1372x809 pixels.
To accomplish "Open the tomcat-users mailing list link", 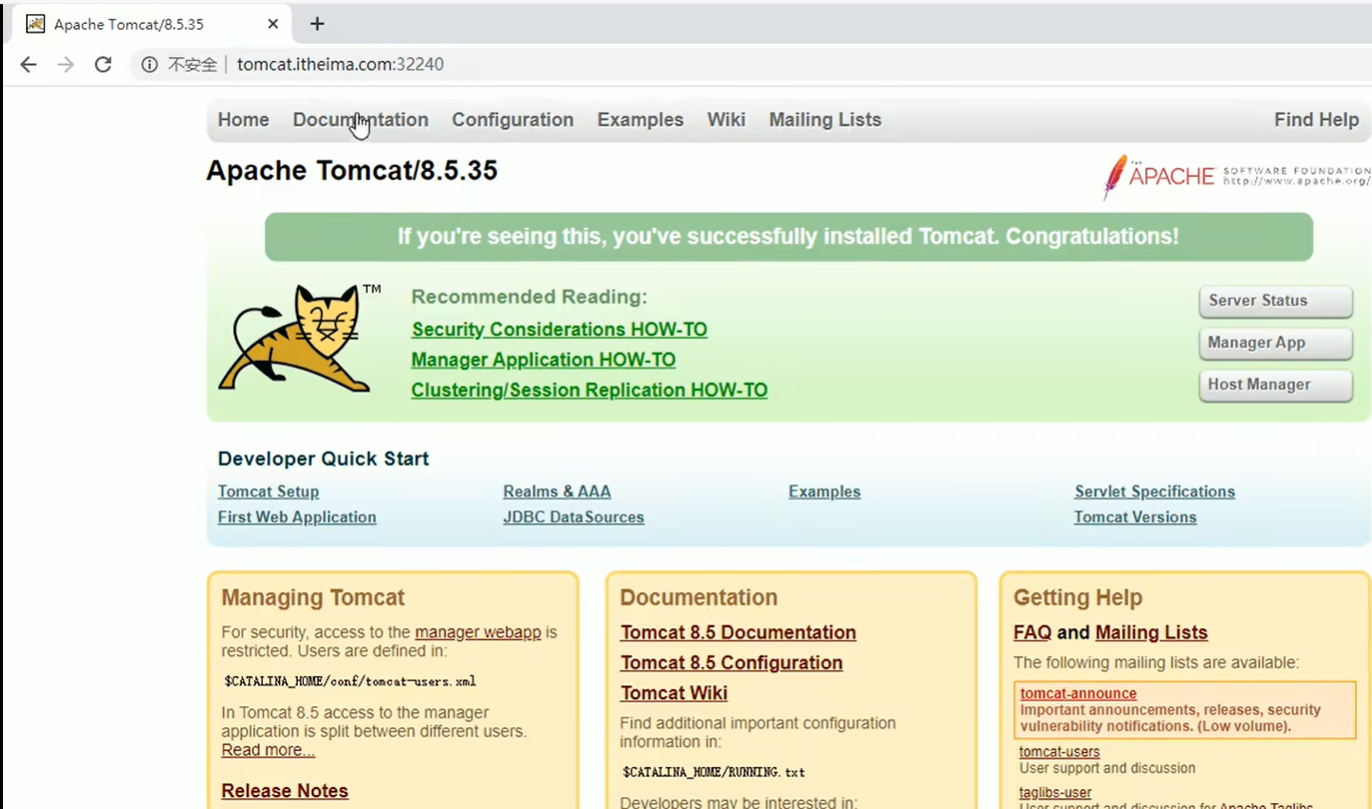I will point(1059,752).
